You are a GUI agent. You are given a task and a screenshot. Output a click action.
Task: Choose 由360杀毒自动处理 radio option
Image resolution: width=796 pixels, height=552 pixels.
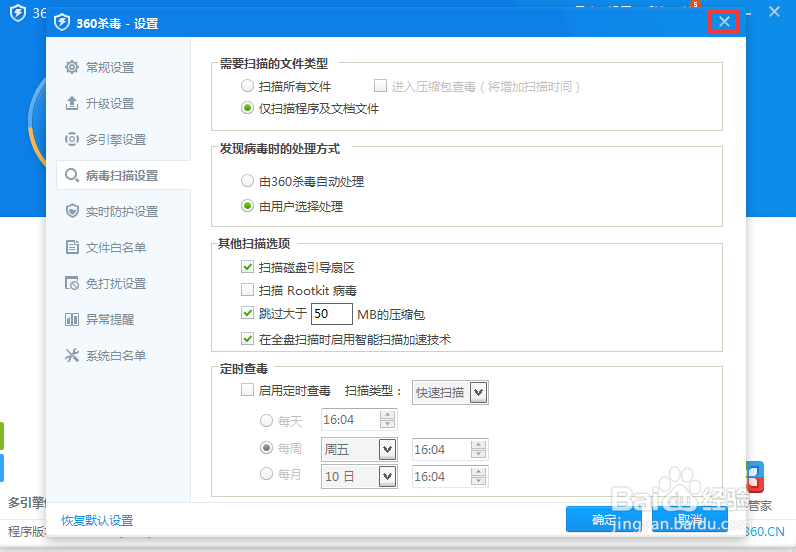(247, 181)
